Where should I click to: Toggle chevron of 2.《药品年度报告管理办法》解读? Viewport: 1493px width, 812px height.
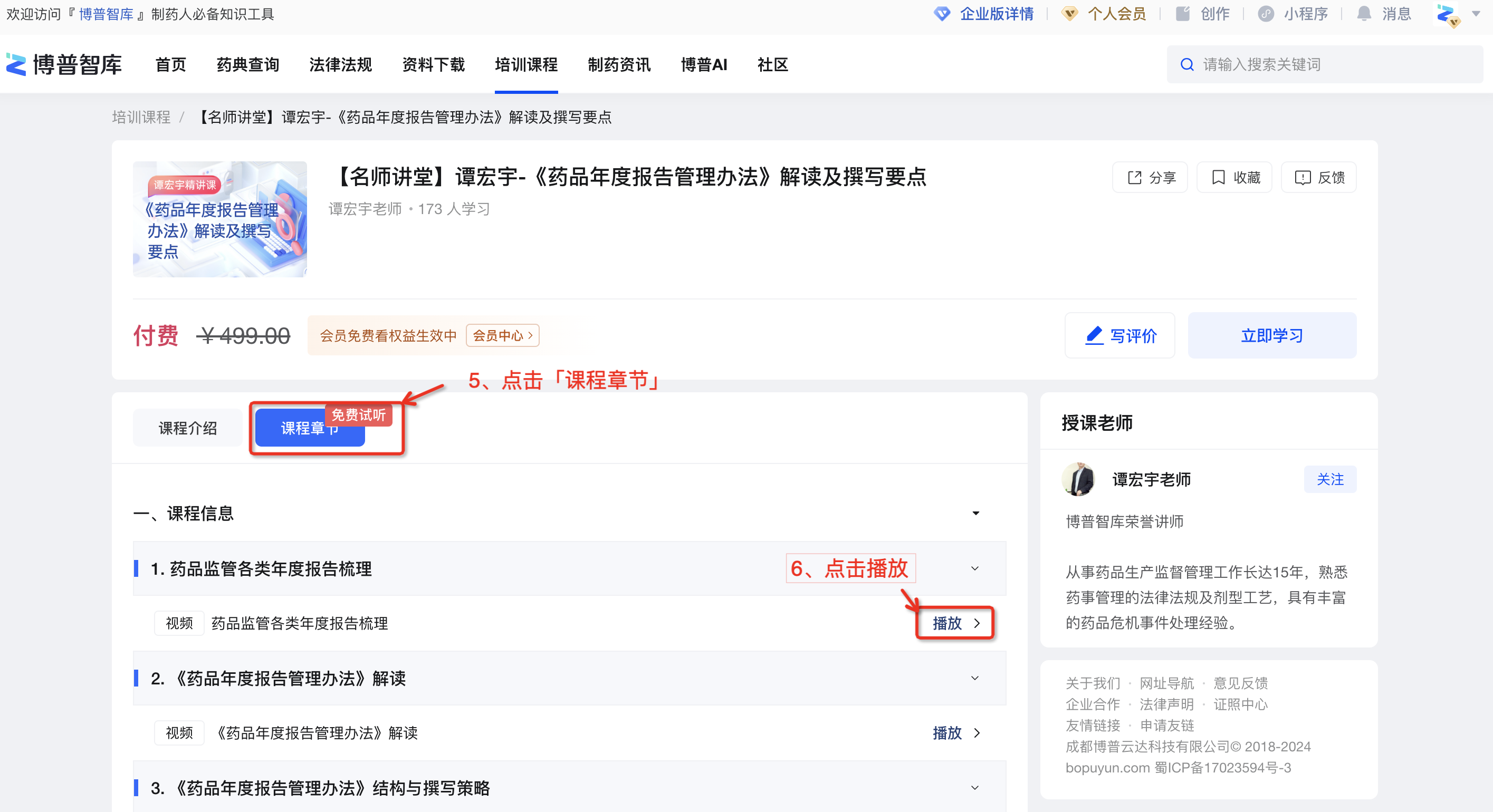point(975,678)
